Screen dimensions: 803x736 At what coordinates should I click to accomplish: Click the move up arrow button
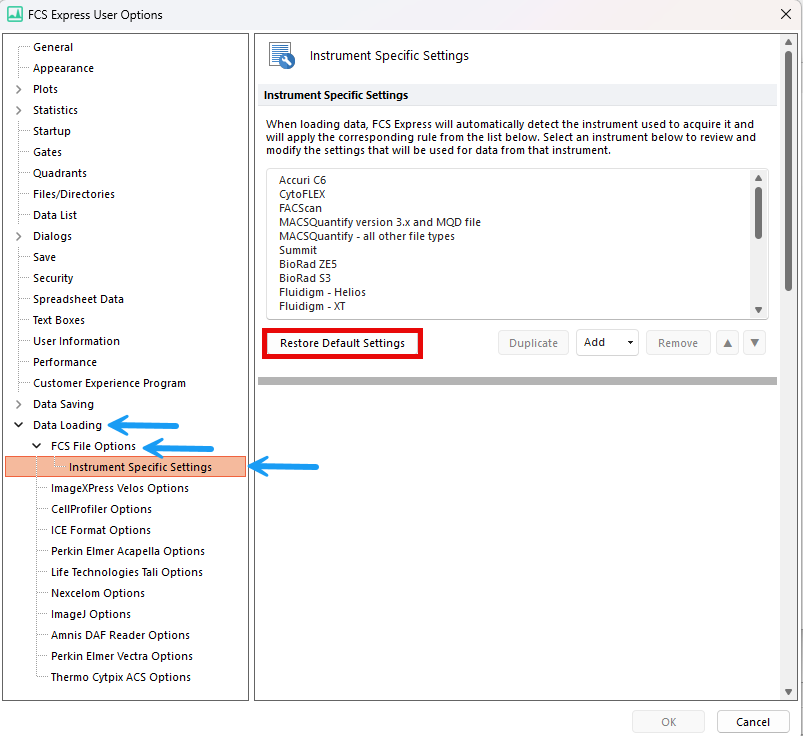pyautogui.click(x=728, y=343)
